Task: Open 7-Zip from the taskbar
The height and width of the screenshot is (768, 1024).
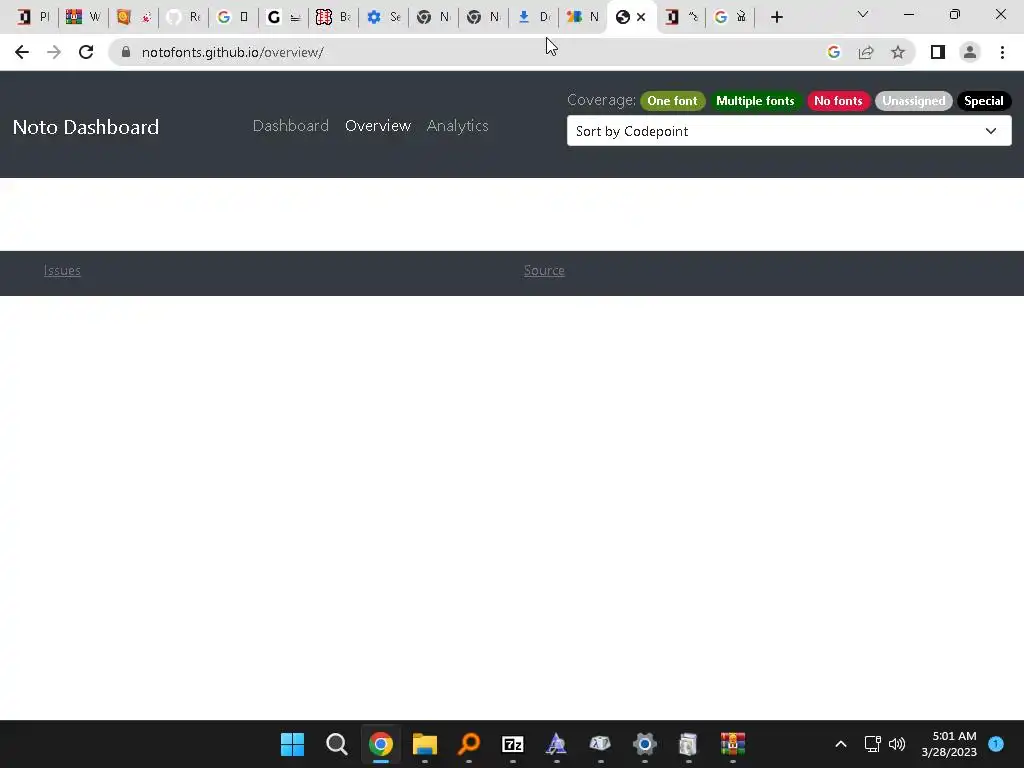Action: click(513, 744)
